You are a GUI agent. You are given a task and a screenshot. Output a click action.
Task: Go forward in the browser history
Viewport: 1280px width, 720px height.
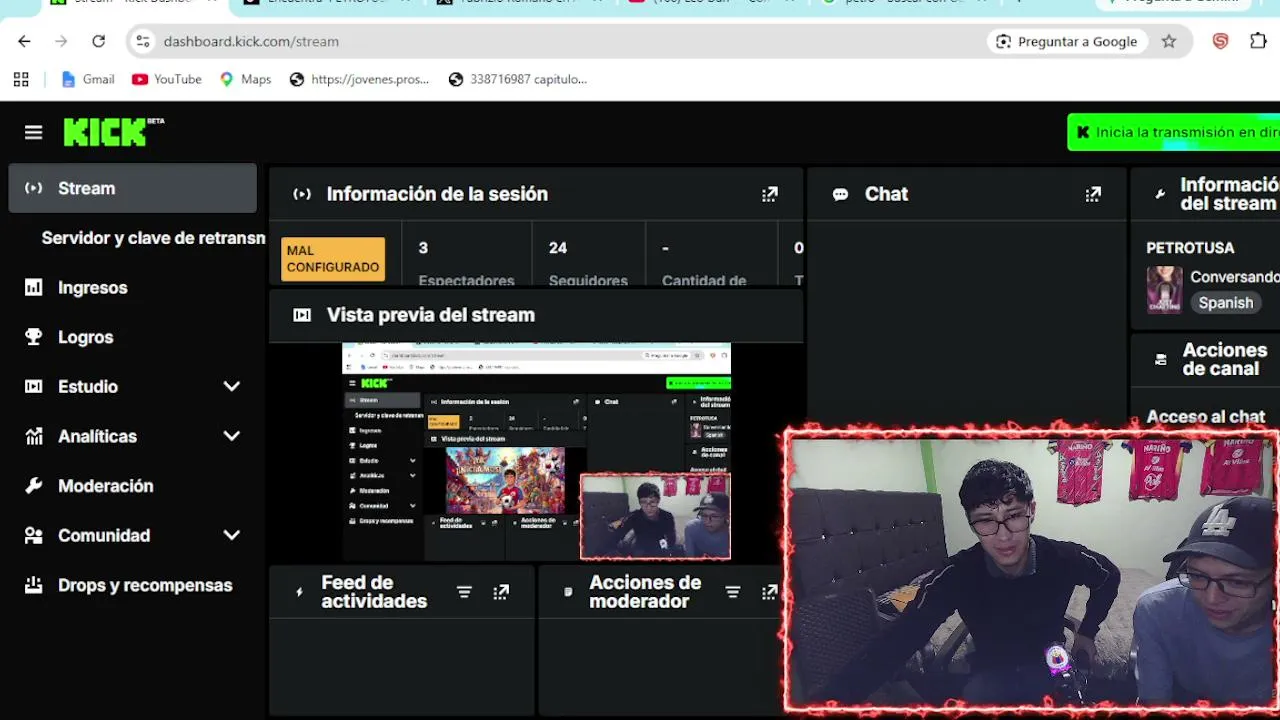pos(61,41)
